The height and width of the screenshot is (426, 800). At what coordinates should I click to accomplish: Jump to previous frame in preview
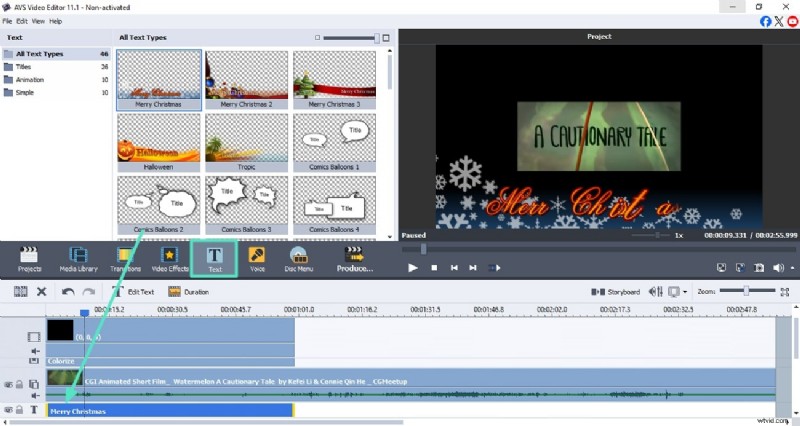click(x=454, y=267)
